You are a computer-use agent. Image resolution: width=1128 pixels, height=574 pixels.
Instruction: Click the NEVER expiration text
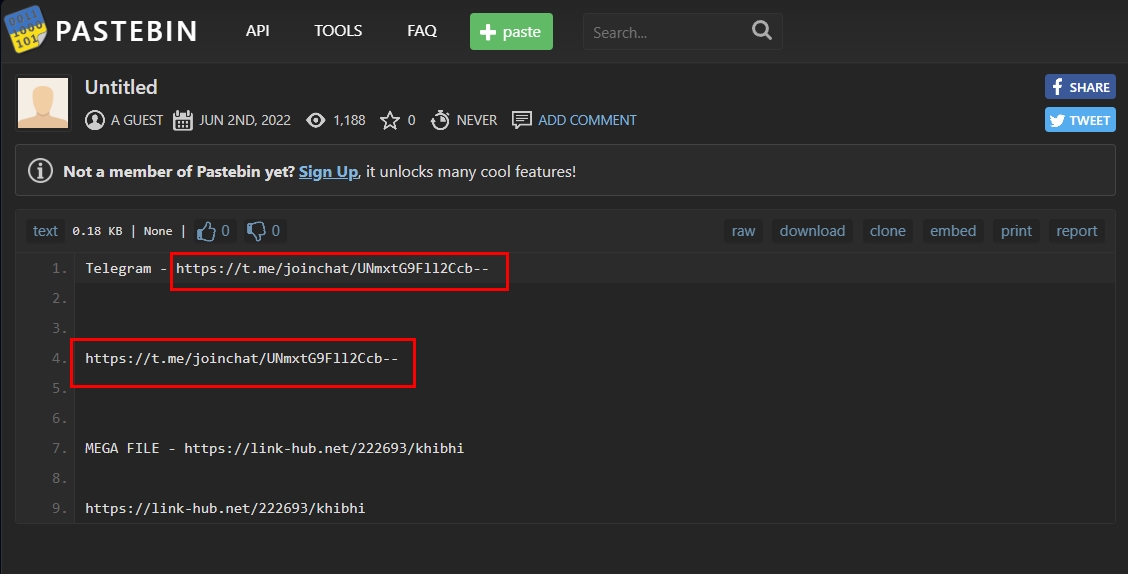pyautogui.click(x=477, y=120)
